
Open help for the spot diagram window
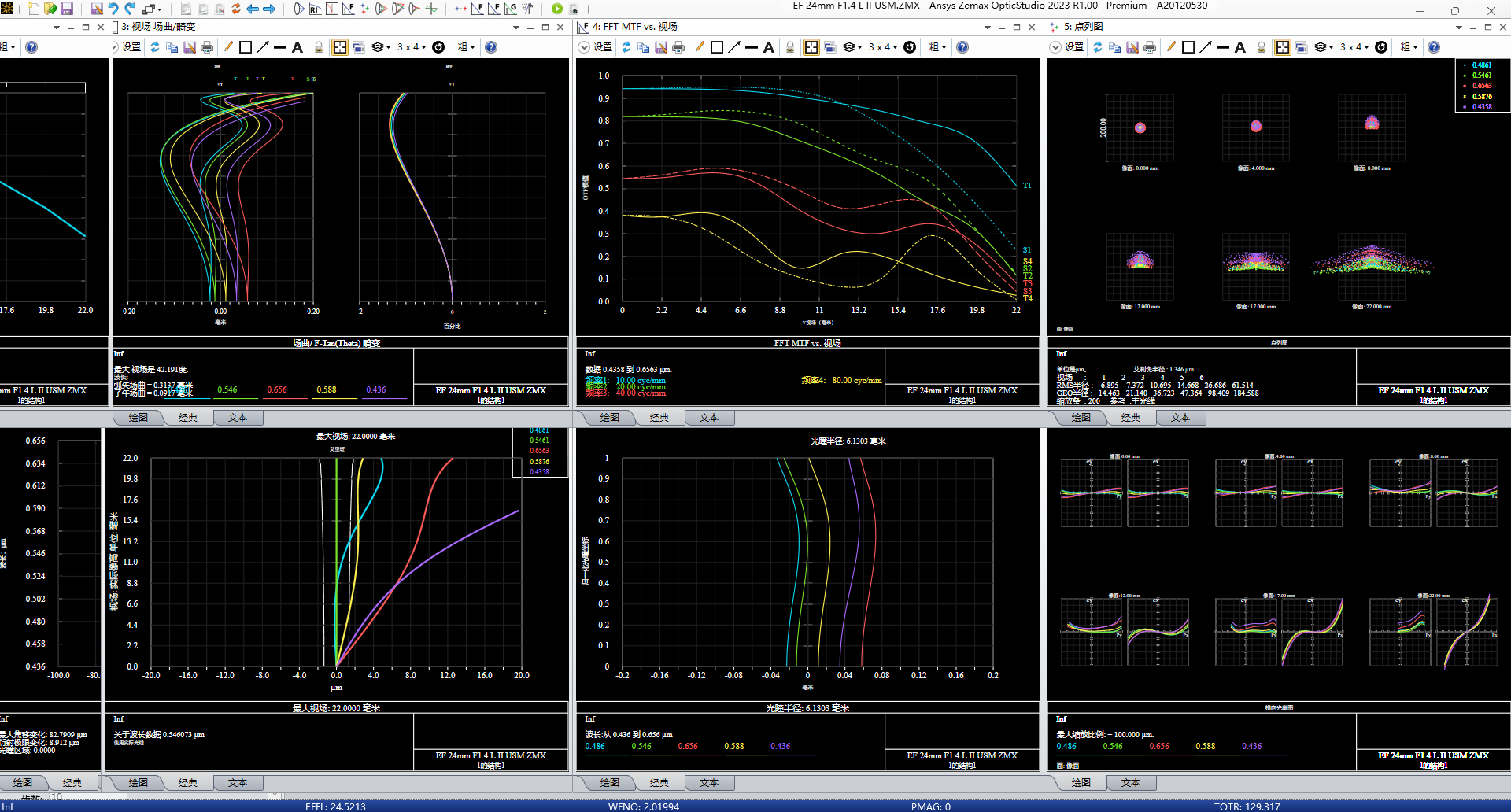tap(1434, 47)
